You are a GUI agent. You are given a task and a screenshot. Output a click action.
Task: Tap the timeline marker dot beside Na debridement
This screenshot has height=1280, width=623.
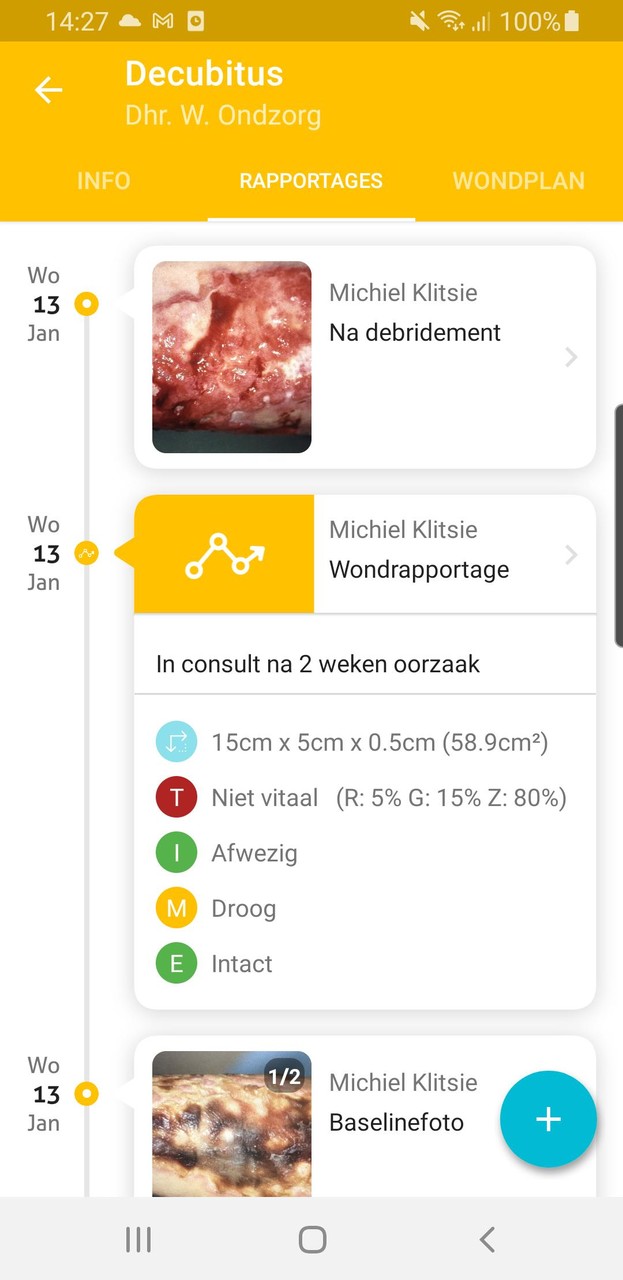[x=86, y=303]
